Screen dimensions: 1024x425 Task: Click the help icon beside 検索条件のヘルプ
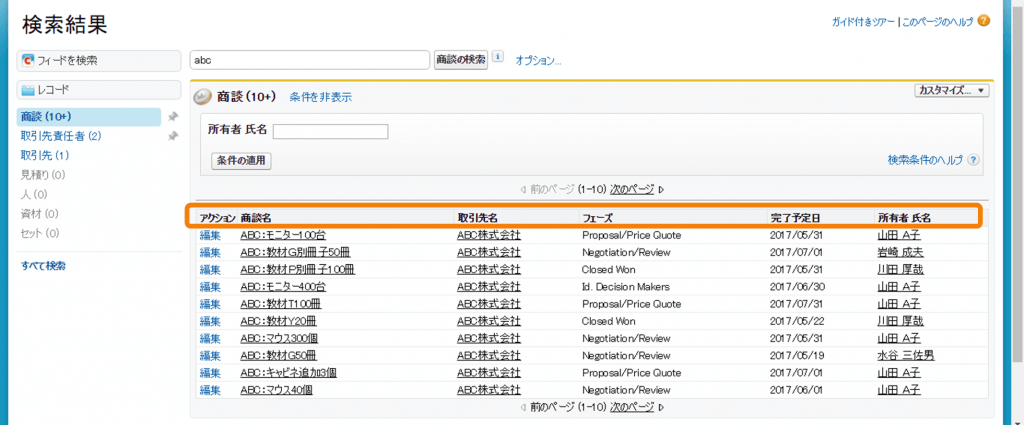coord(973,160)
